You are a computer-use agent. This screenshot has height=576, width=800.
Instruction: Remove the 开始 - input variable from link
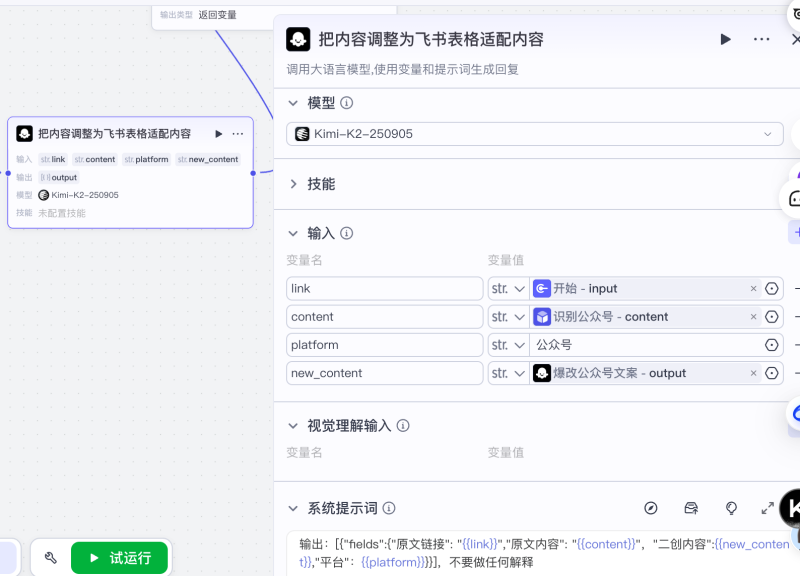[x=753, y=288]
